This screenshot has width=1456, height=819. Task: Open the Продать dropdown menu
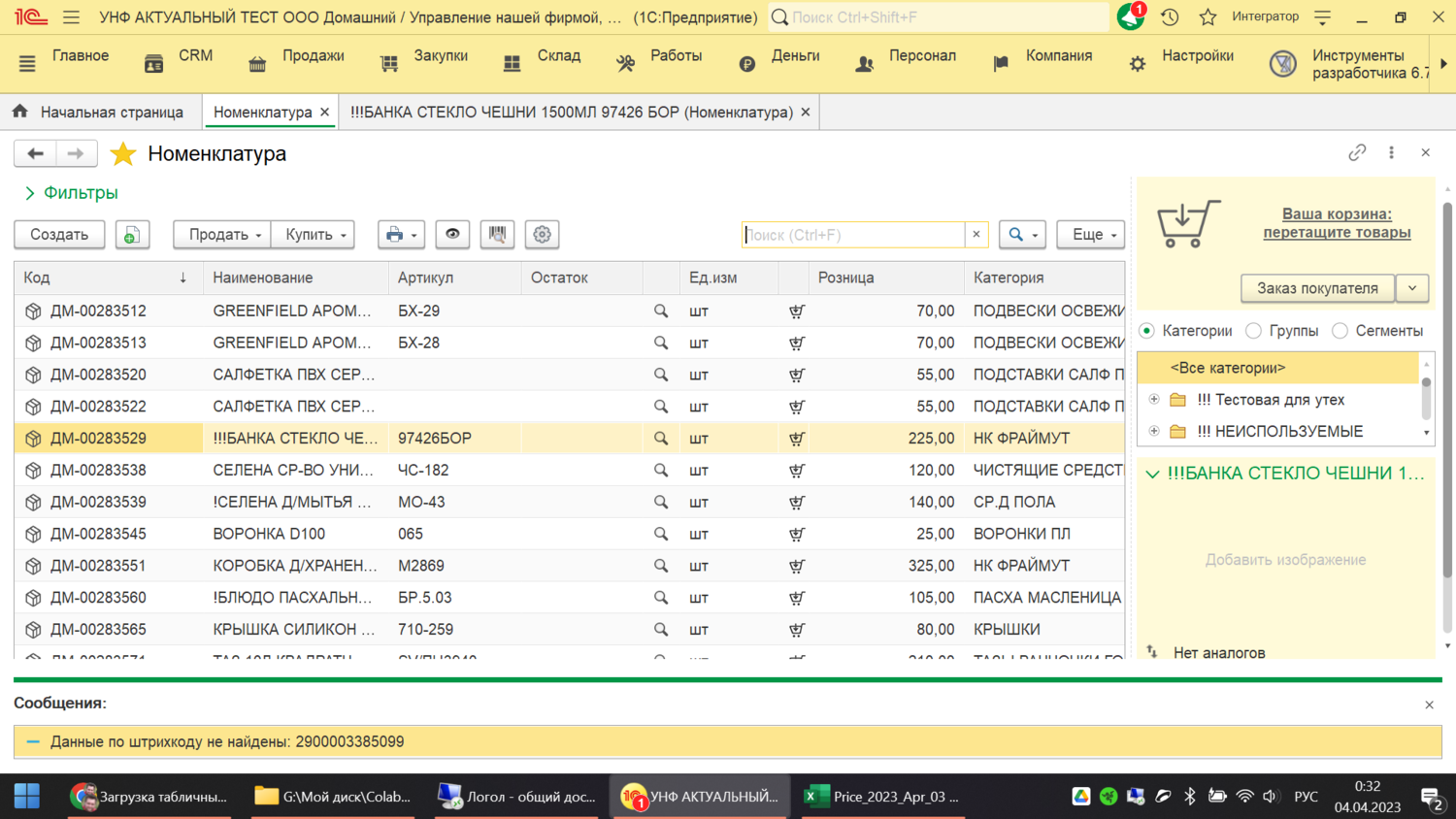(223, 234)
